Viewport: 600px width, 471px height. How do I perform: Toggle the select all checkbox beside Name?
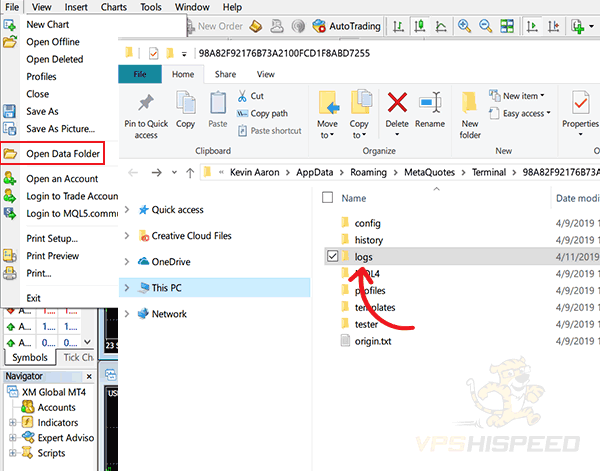328,197
